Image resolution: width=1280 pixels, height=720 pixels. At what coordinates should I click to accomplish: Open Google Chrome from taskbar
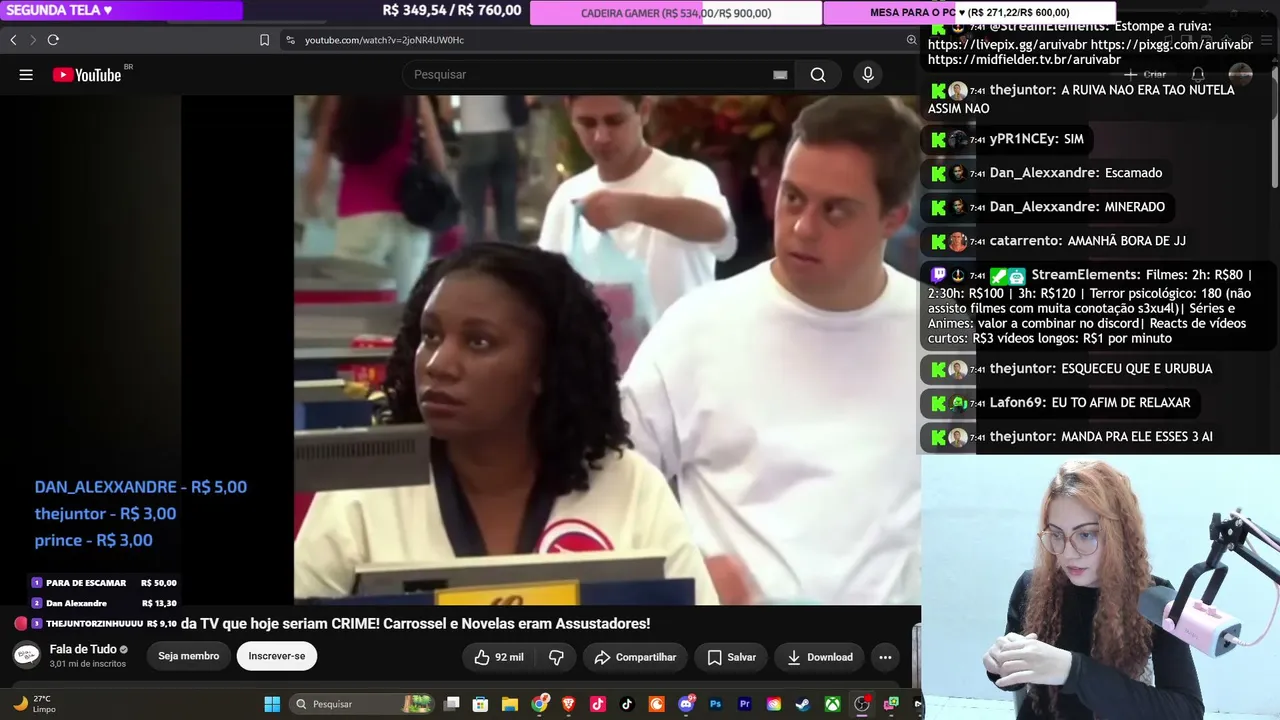click(540, 704)
